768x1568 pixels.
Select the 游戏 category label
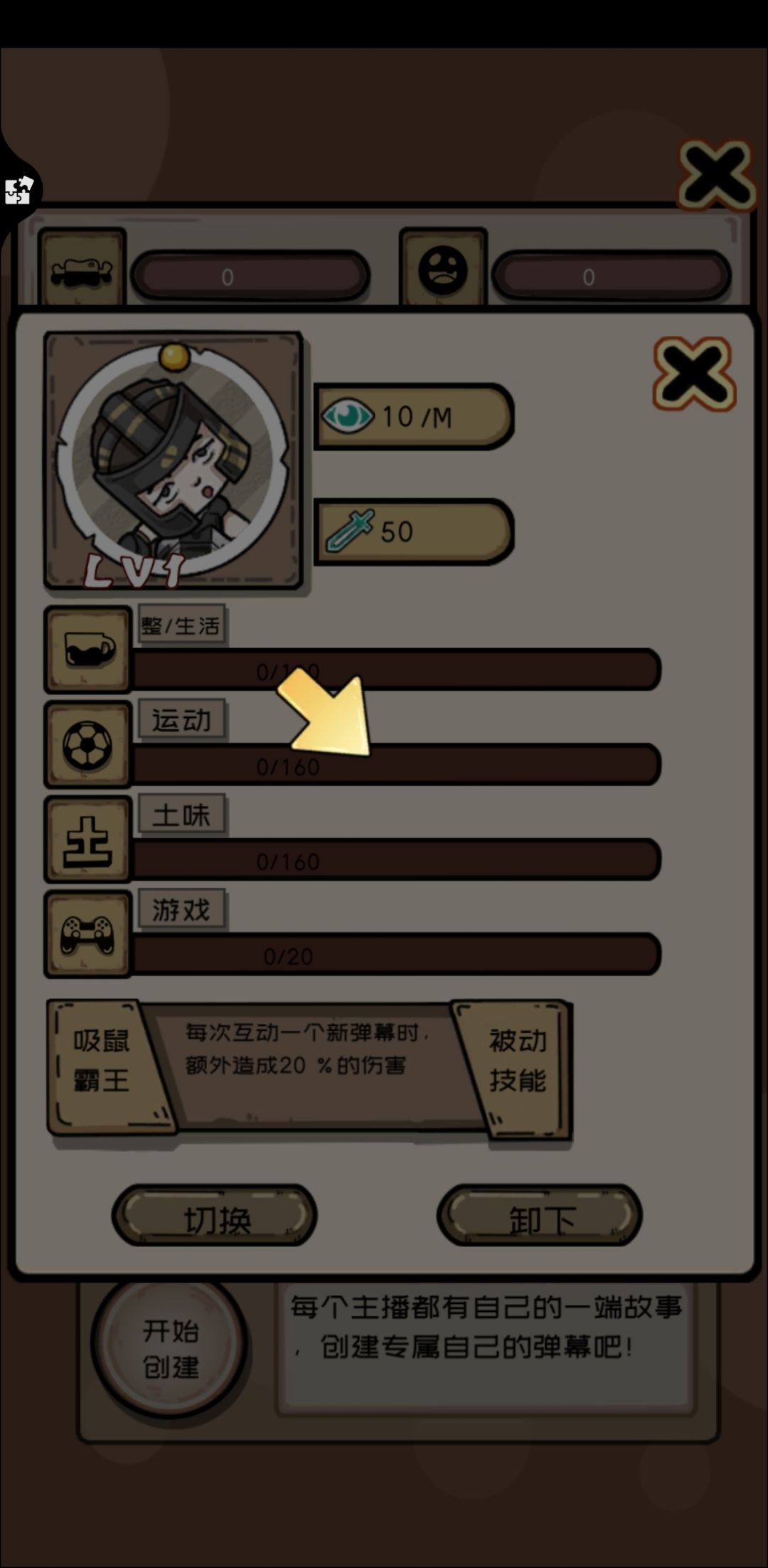(181, 909)
